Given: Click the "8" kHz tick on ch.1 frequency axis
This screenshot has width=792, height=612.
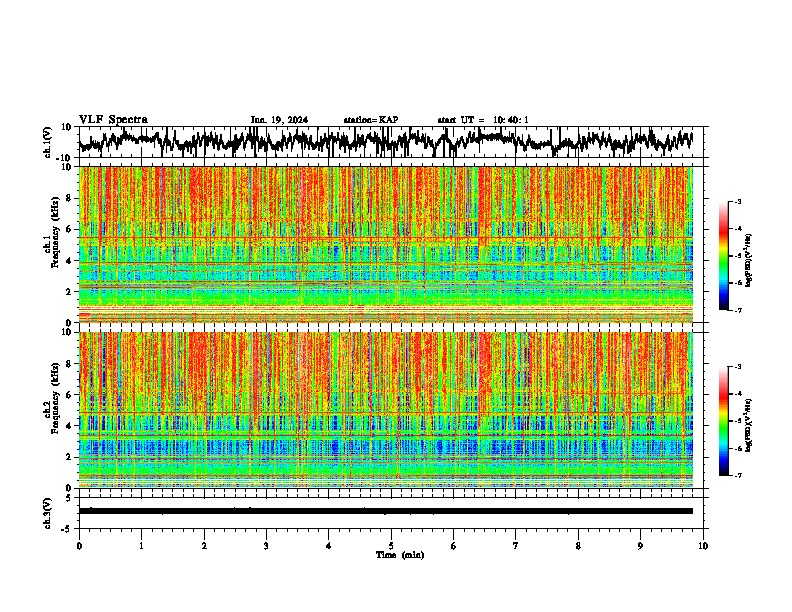Looking at the screenshot, I should [x=69, y=198].
